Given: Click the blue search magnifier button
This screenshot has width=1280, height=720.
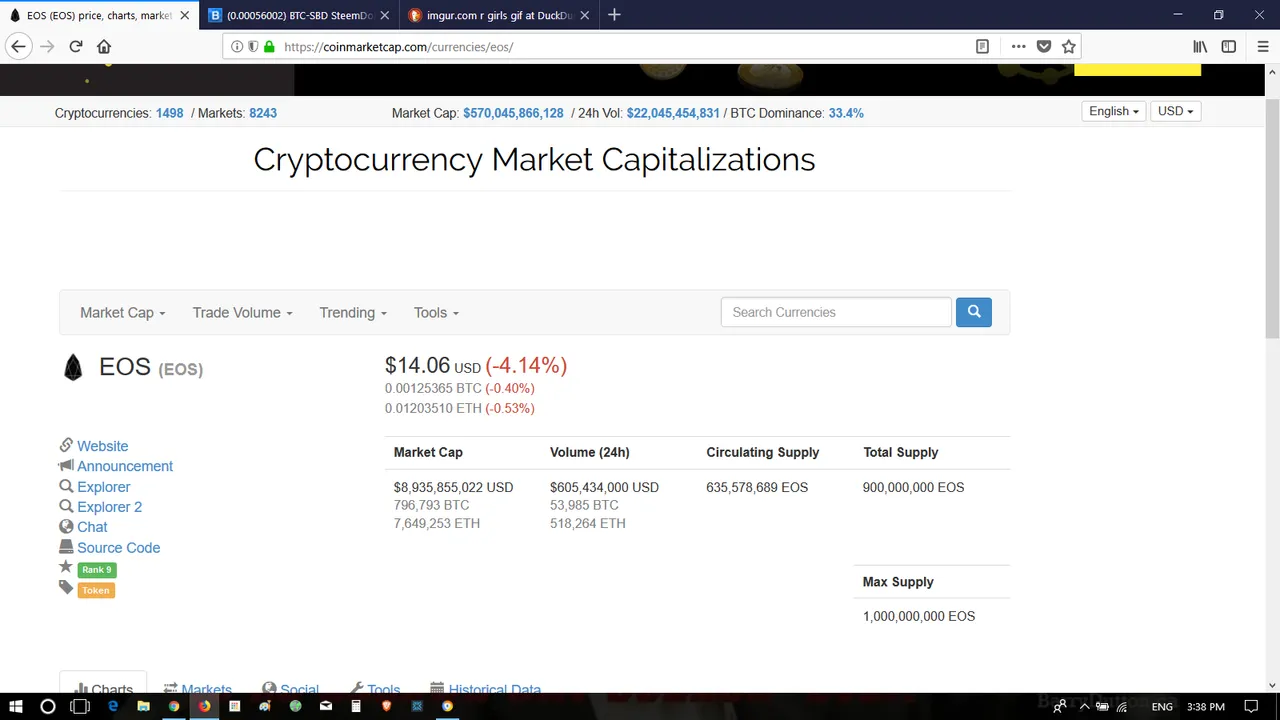Looking at the screenshot, I should (973, 312).
